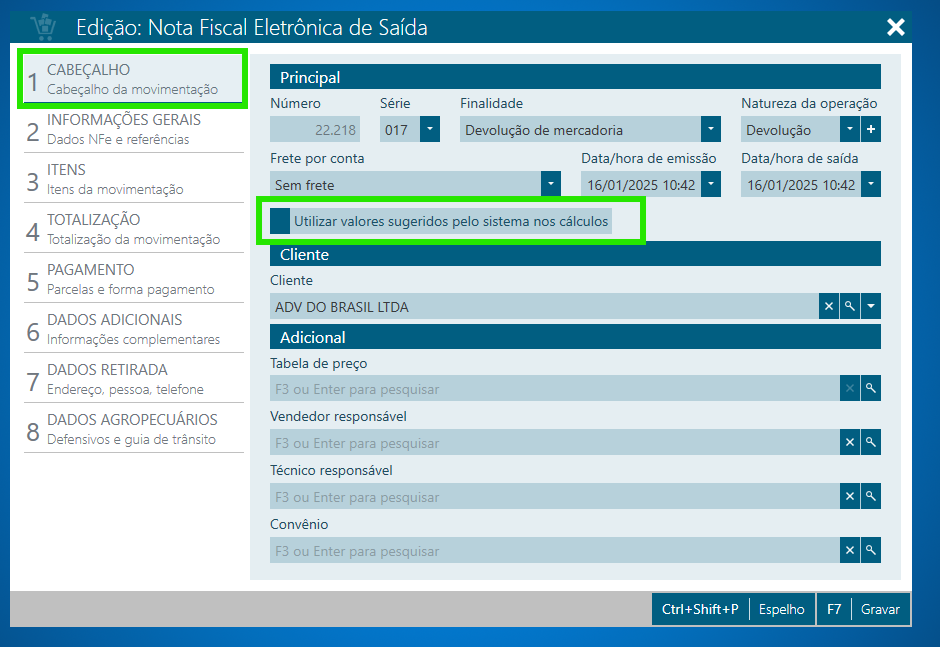Clear the Técnico responsável field
The width and height of the screenshot is (940, 647).
pos(850,497)
